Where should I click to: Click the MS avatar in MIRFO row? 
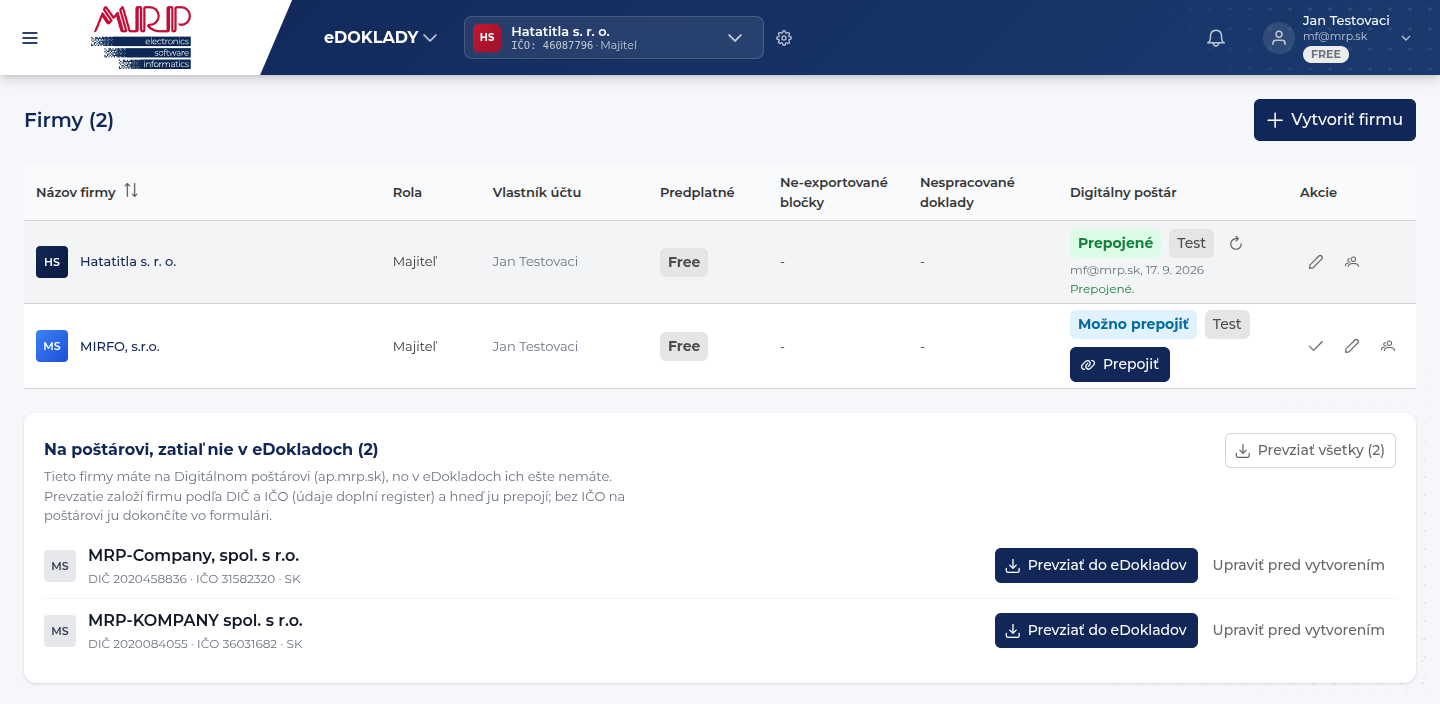pos(52,346)
